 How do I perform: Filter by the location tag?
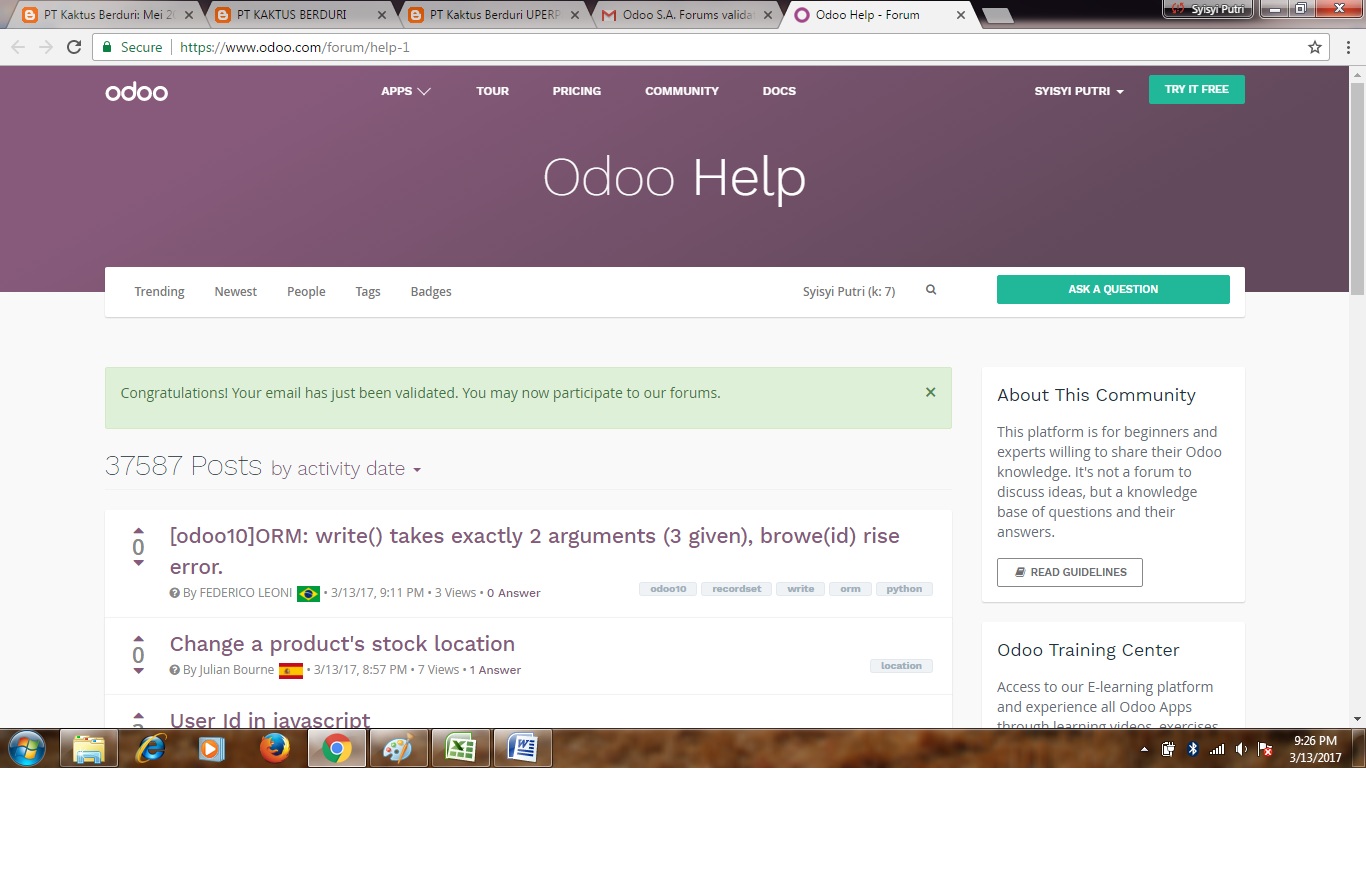pyautogui.click(x=901, y=666)
